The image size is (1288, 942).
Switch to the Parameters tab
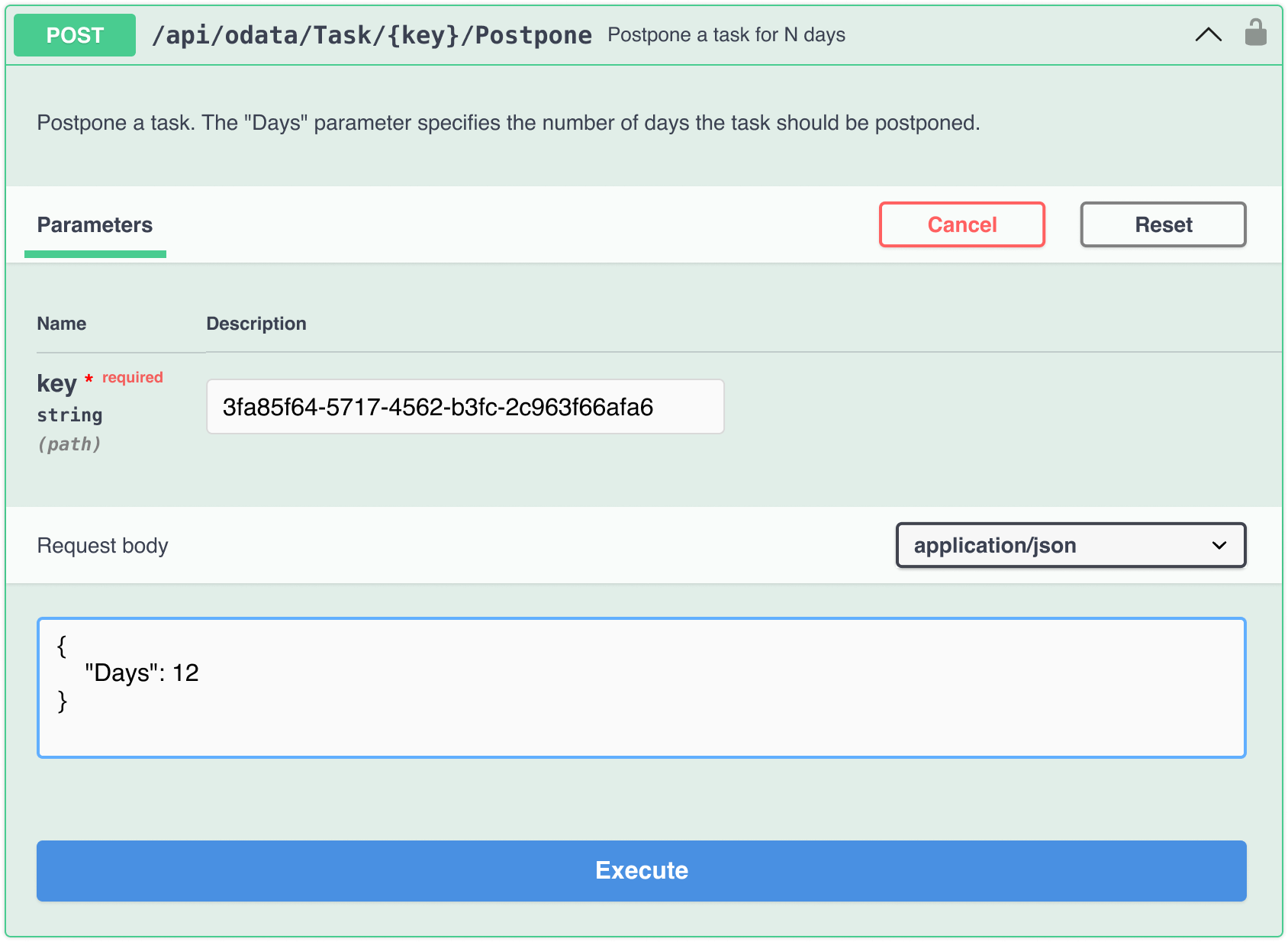94,224
